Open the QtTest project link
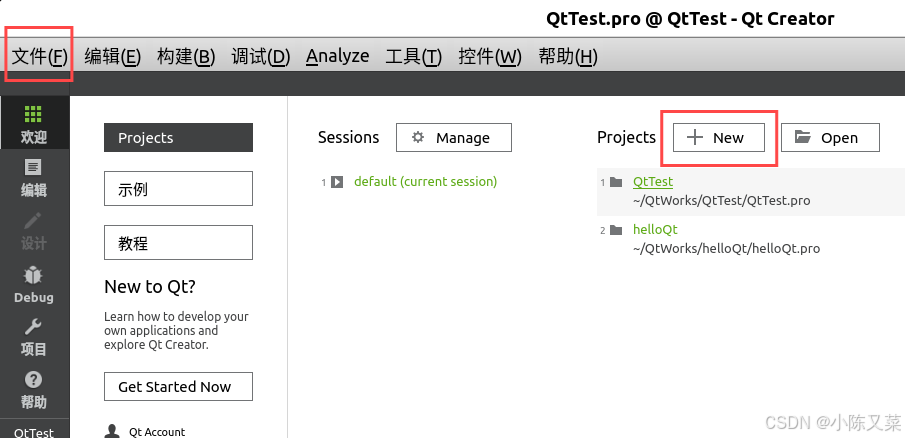The image size is (905, 438). (653, 181)
